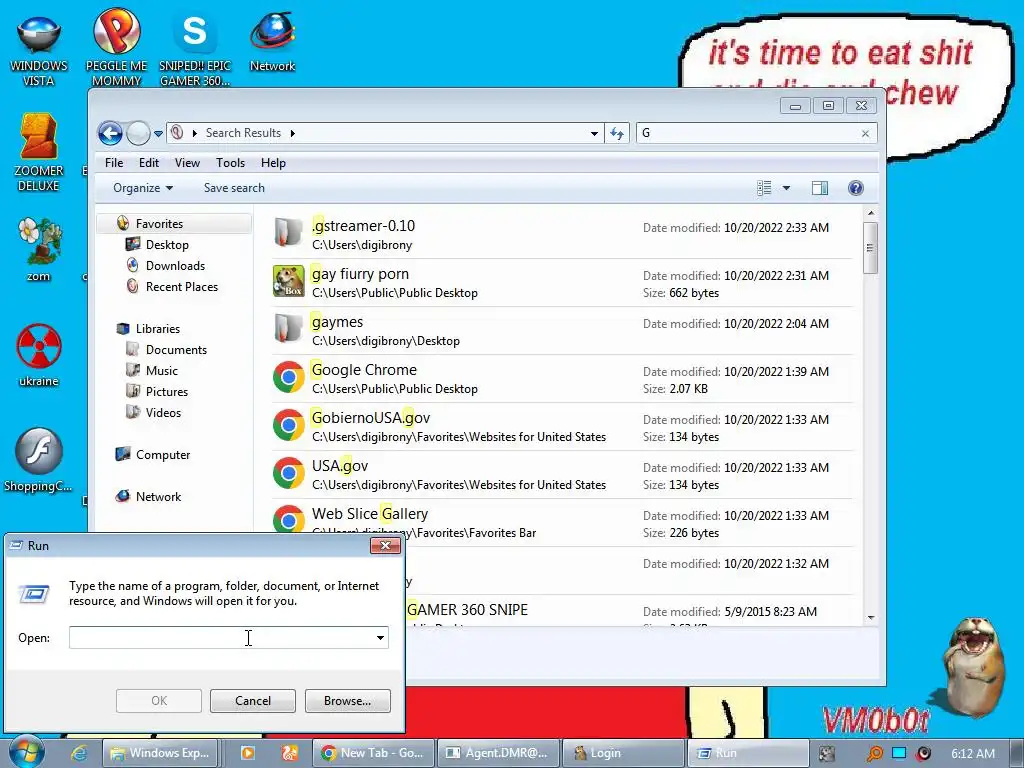1024x768 pixels.
Task: Click the arrow after Search Results breadcrumb
Action: tap(293, 133)
